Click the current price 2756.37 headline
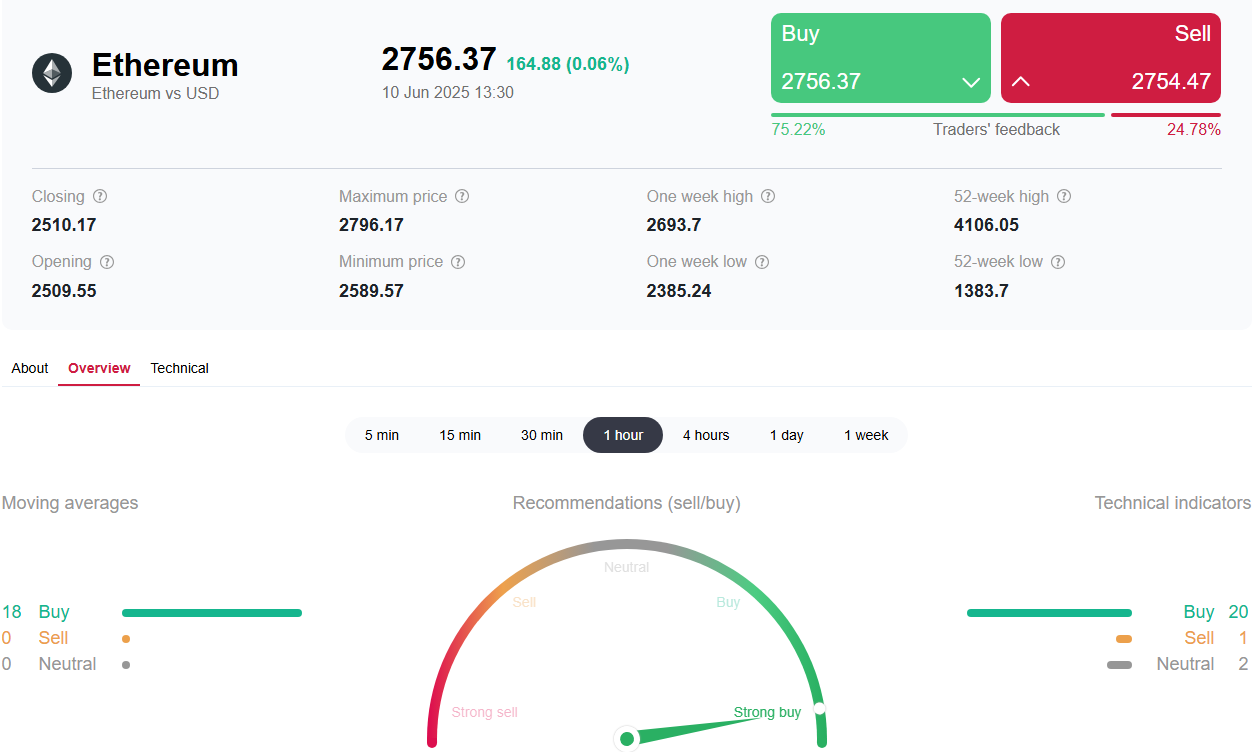This screenshot has width=1252, height=756. coord(439,59)
